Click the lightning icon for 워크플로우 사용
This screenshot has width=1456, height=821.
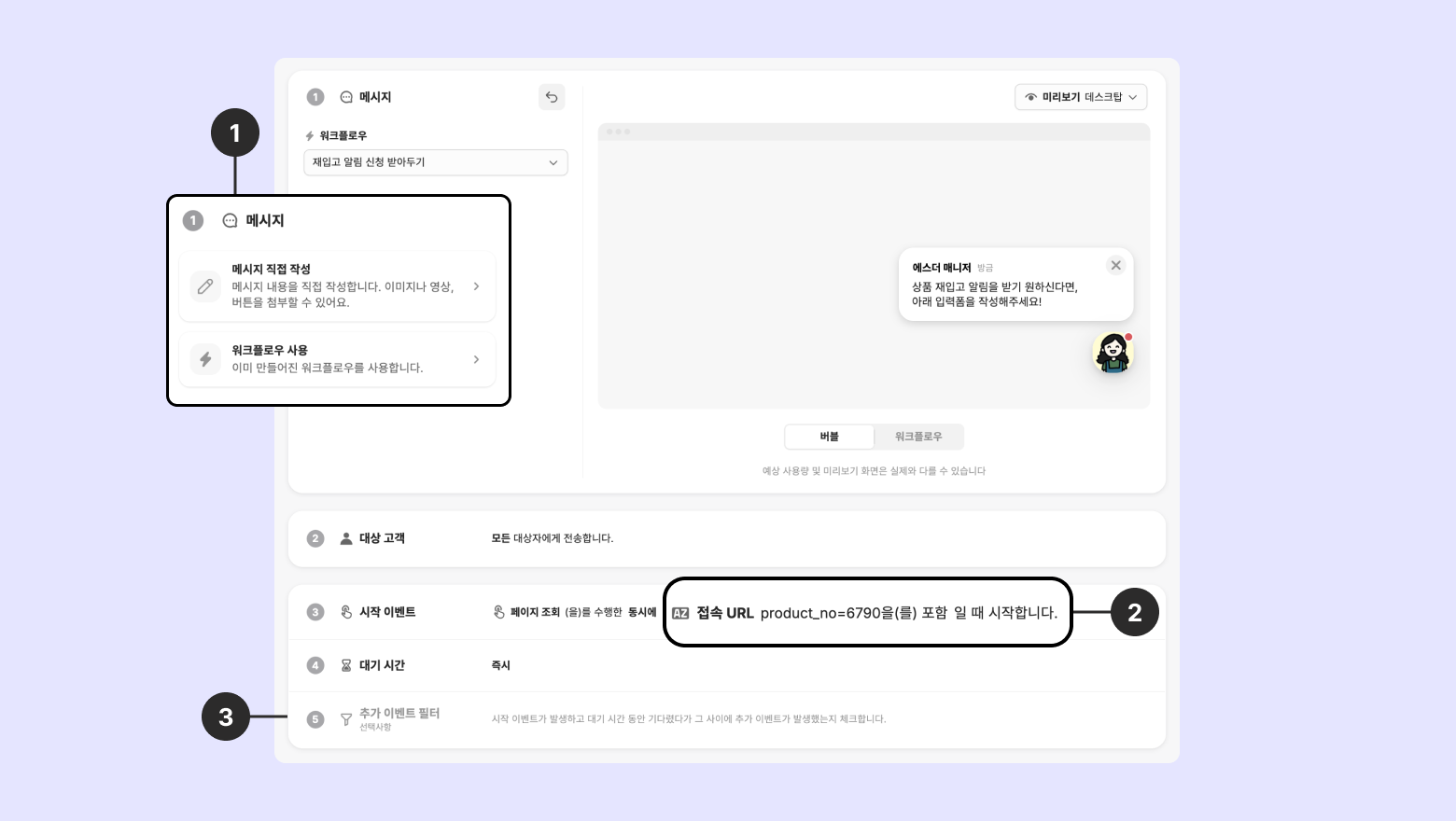pyautogui.click(x=205, y=359)
